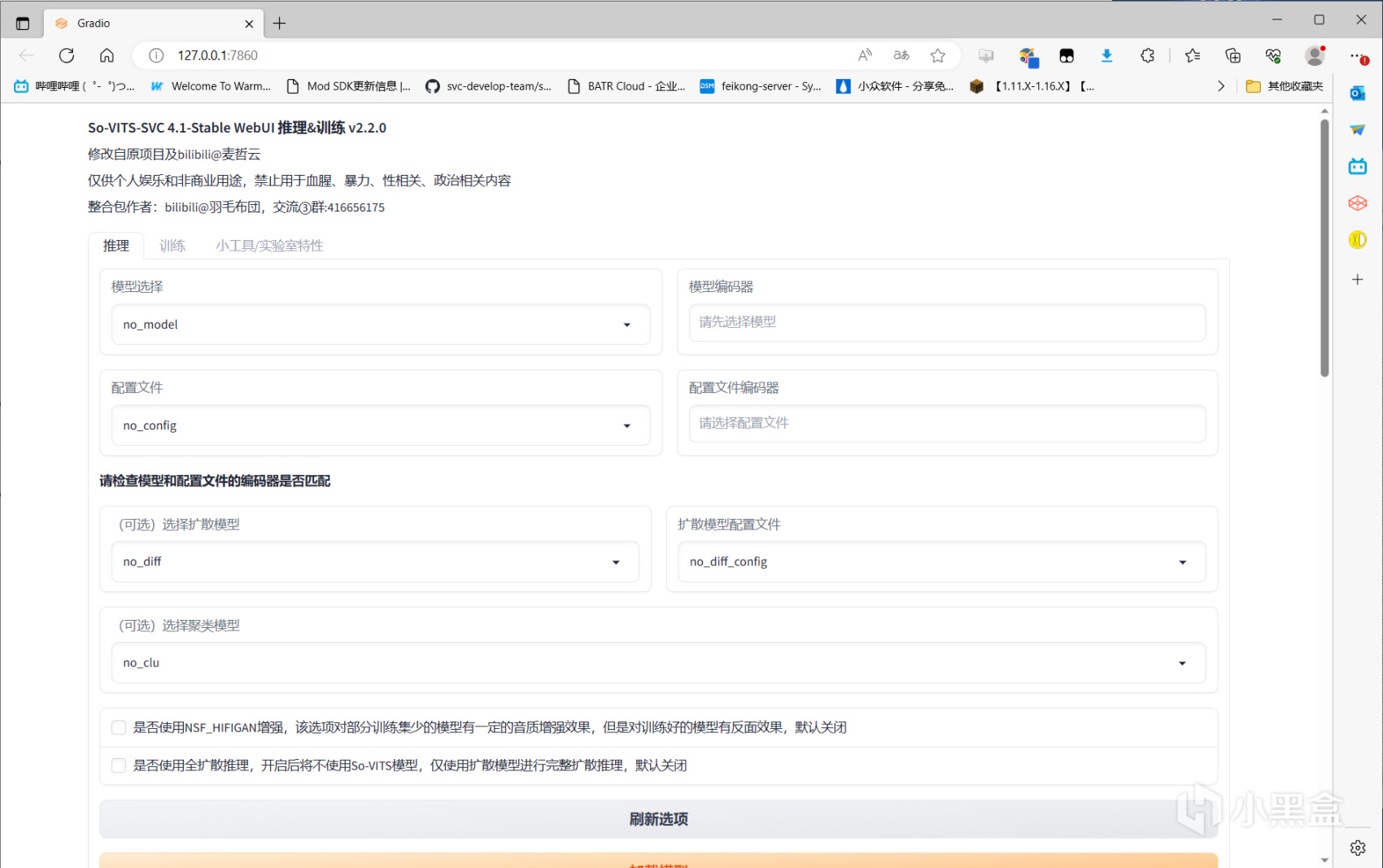Open the Collections panel
This screenshot has height=868, width=1383.
point(1233,55)
